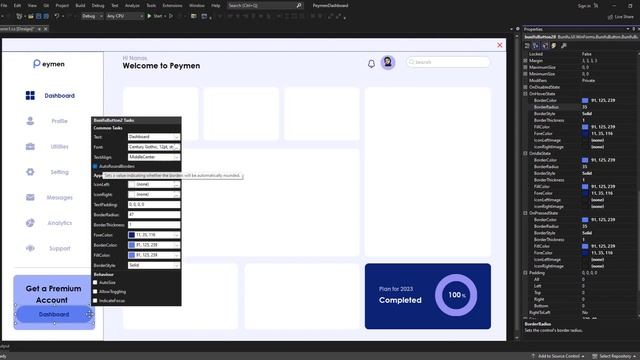Open the Project menu
This screenshot has width=640, height=360.
tap(62, 6)
